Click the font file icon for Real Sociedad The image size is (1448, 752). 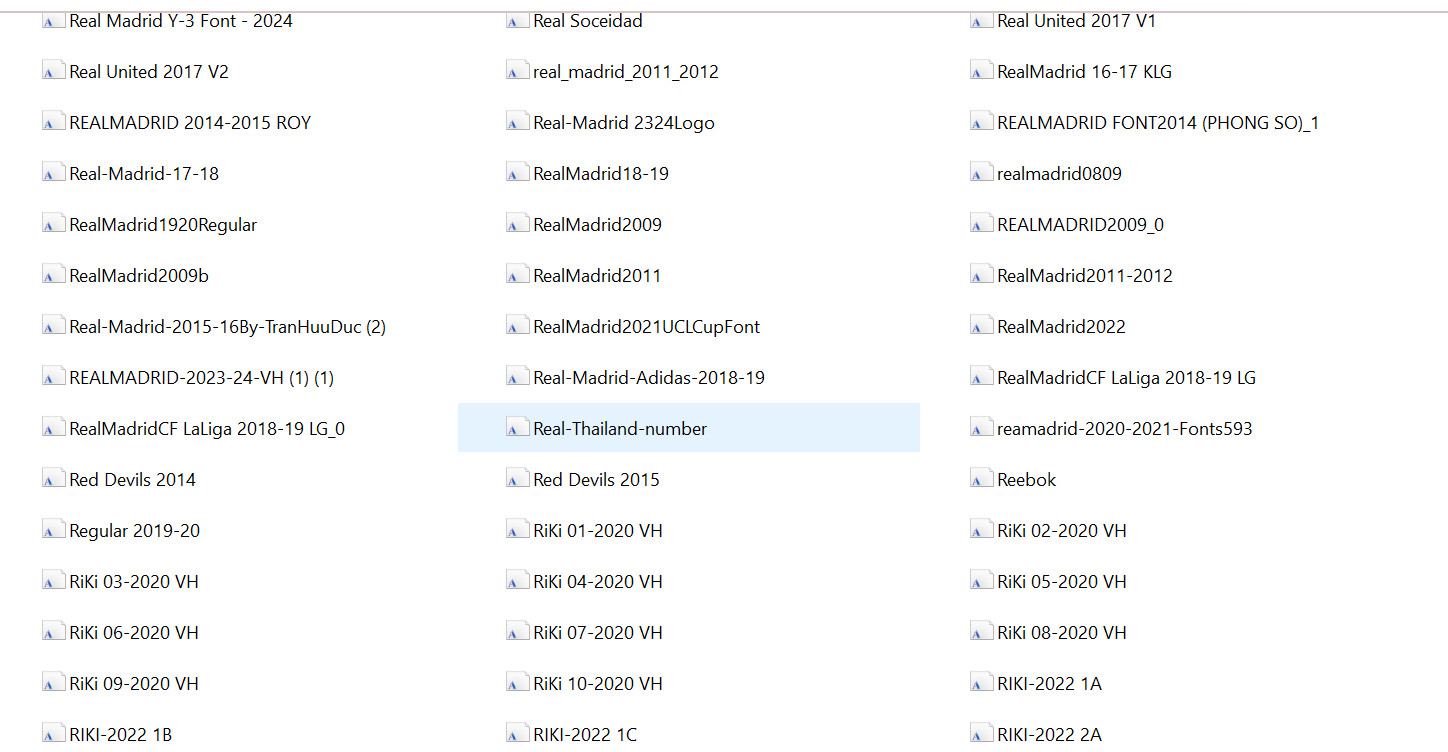pos(517,21)
